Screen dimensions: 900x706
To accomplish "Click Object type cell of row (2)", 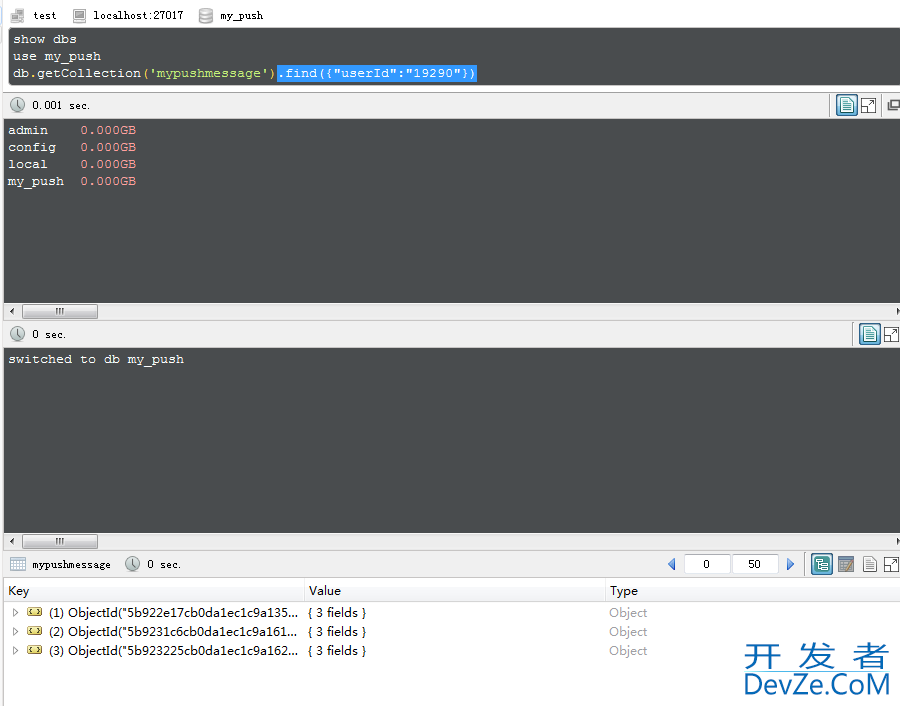I will 628,631.
